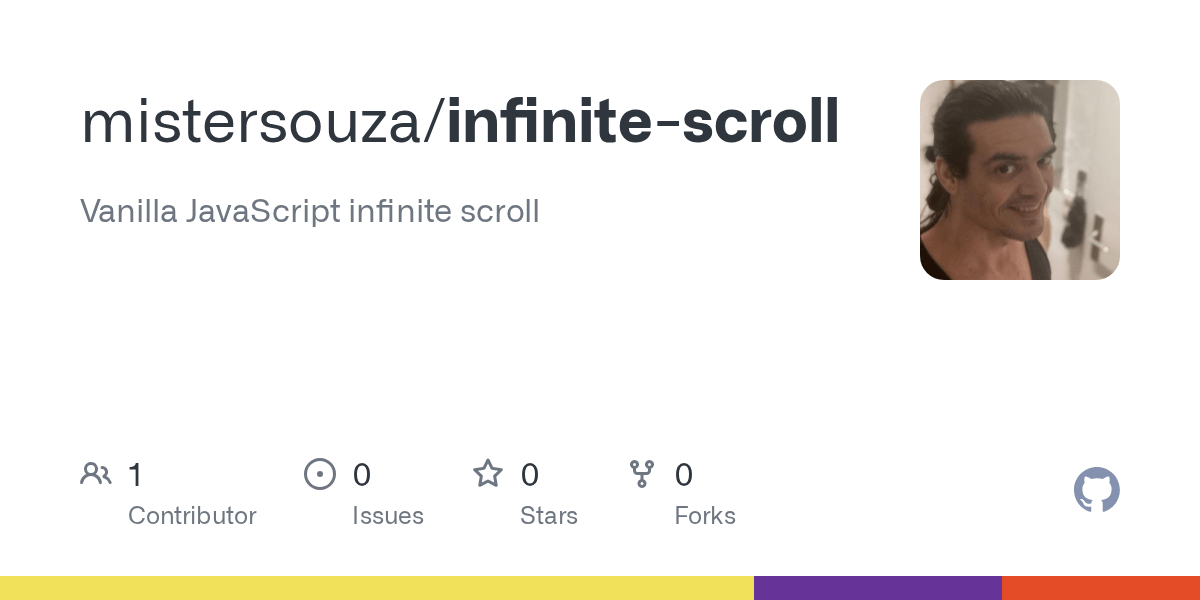Click the contributors people icon
Screen dimensions: 1200x600
coord(96,474)
